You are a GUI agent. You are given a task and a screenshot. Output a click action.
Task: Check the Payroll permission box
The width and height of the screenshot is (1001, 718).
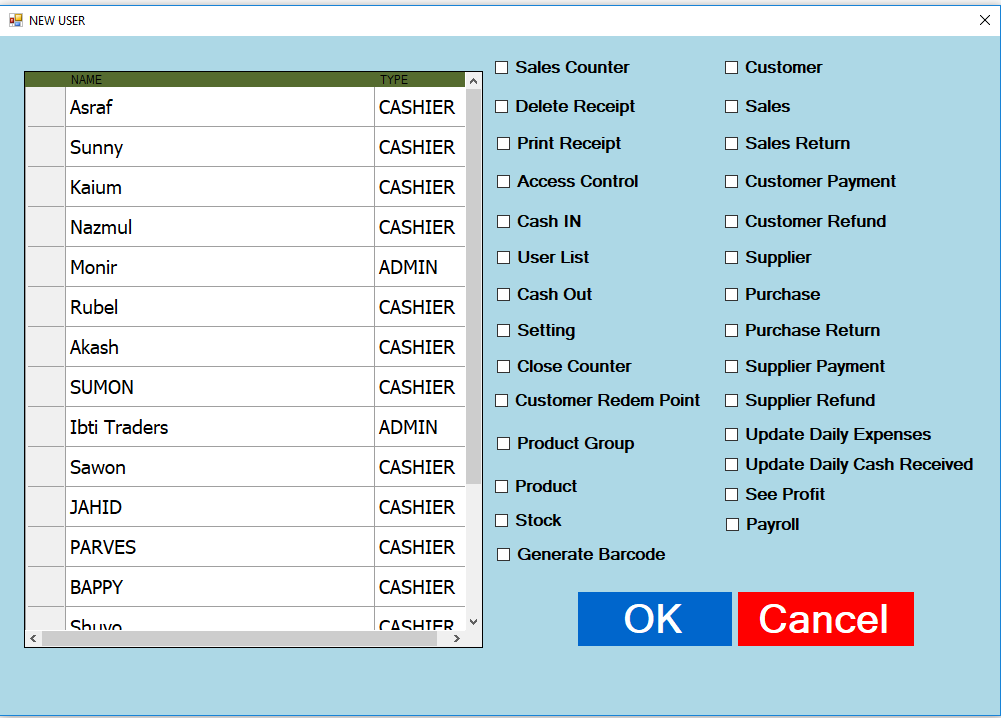(x=732, y=525)
